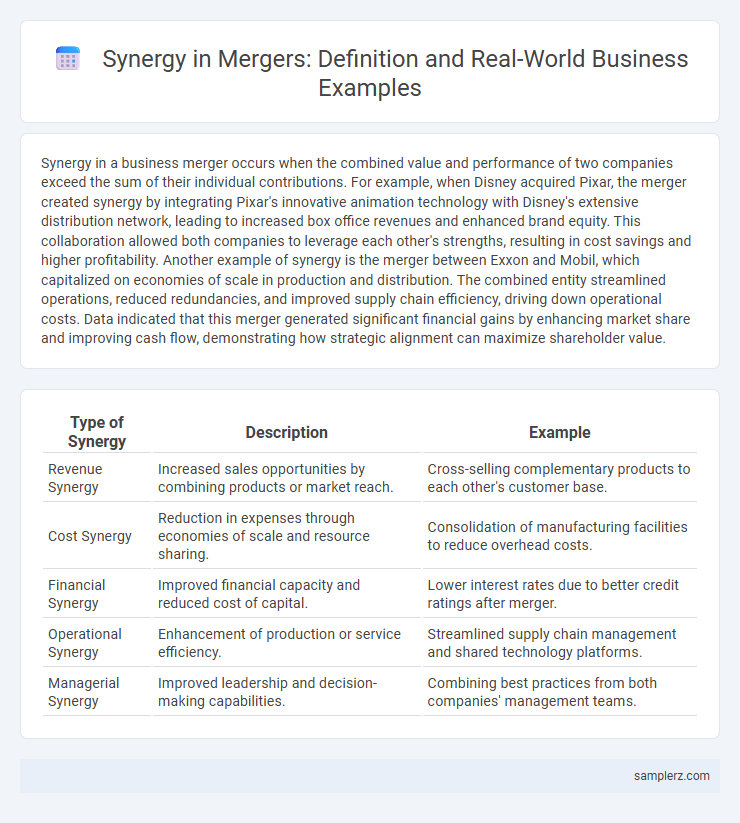Click 'Enhancement of production or service efficiency' cell

click(287, 642)
